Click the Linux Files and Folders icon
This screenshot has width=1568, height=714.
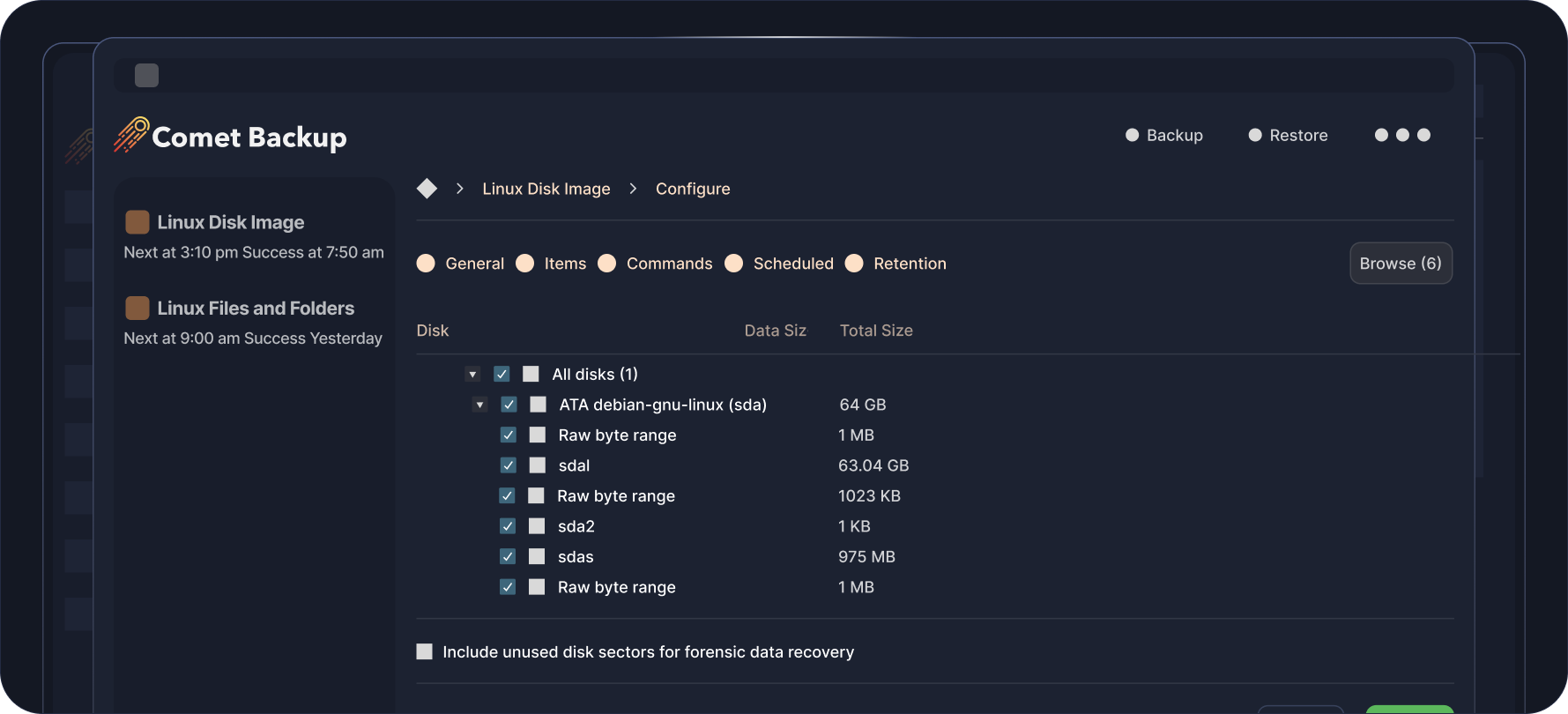point(137,309)
